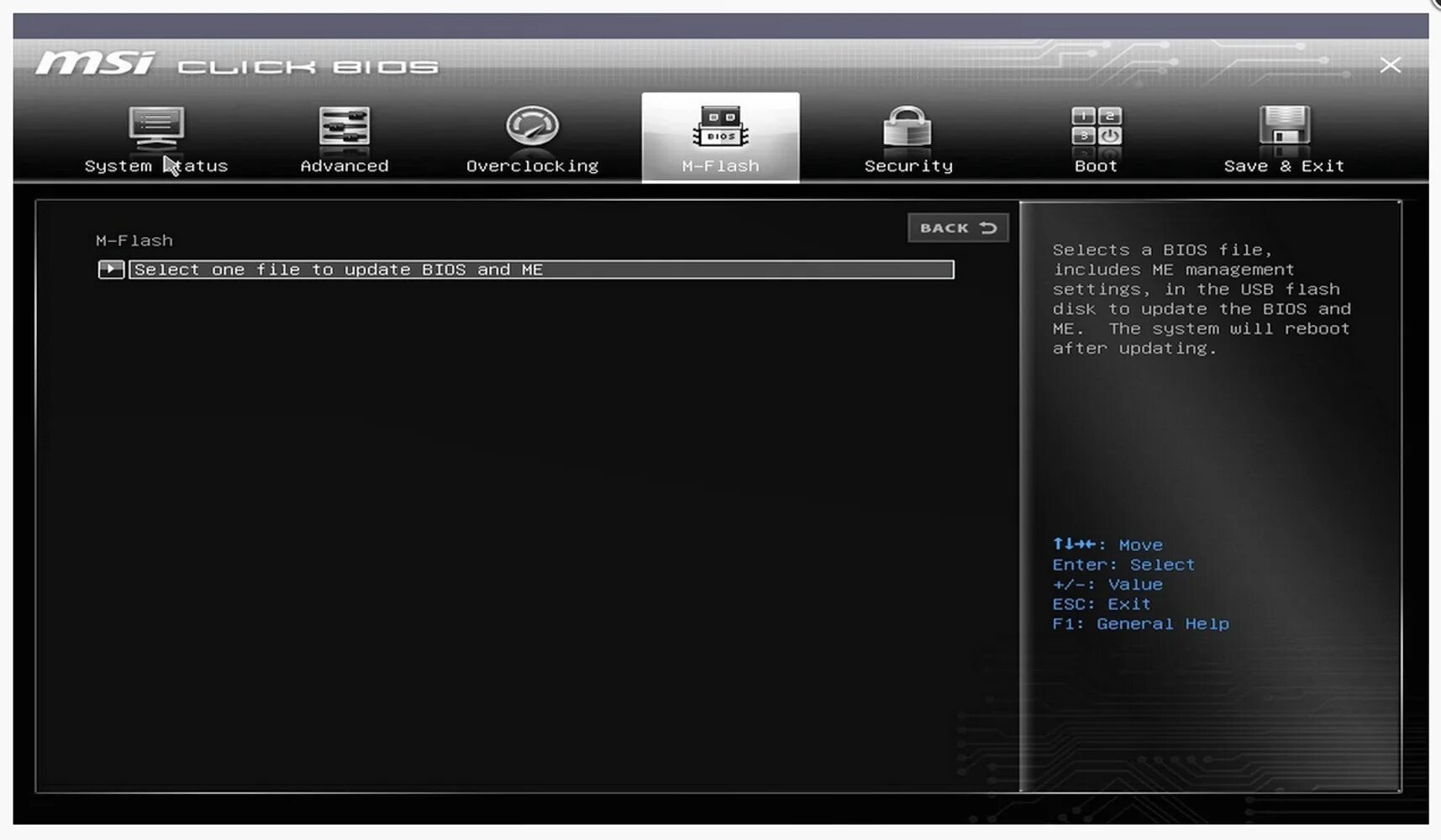The height and width of the screenshot is (840, 1441).
Task: Click the BACK button
Action: 958,228
